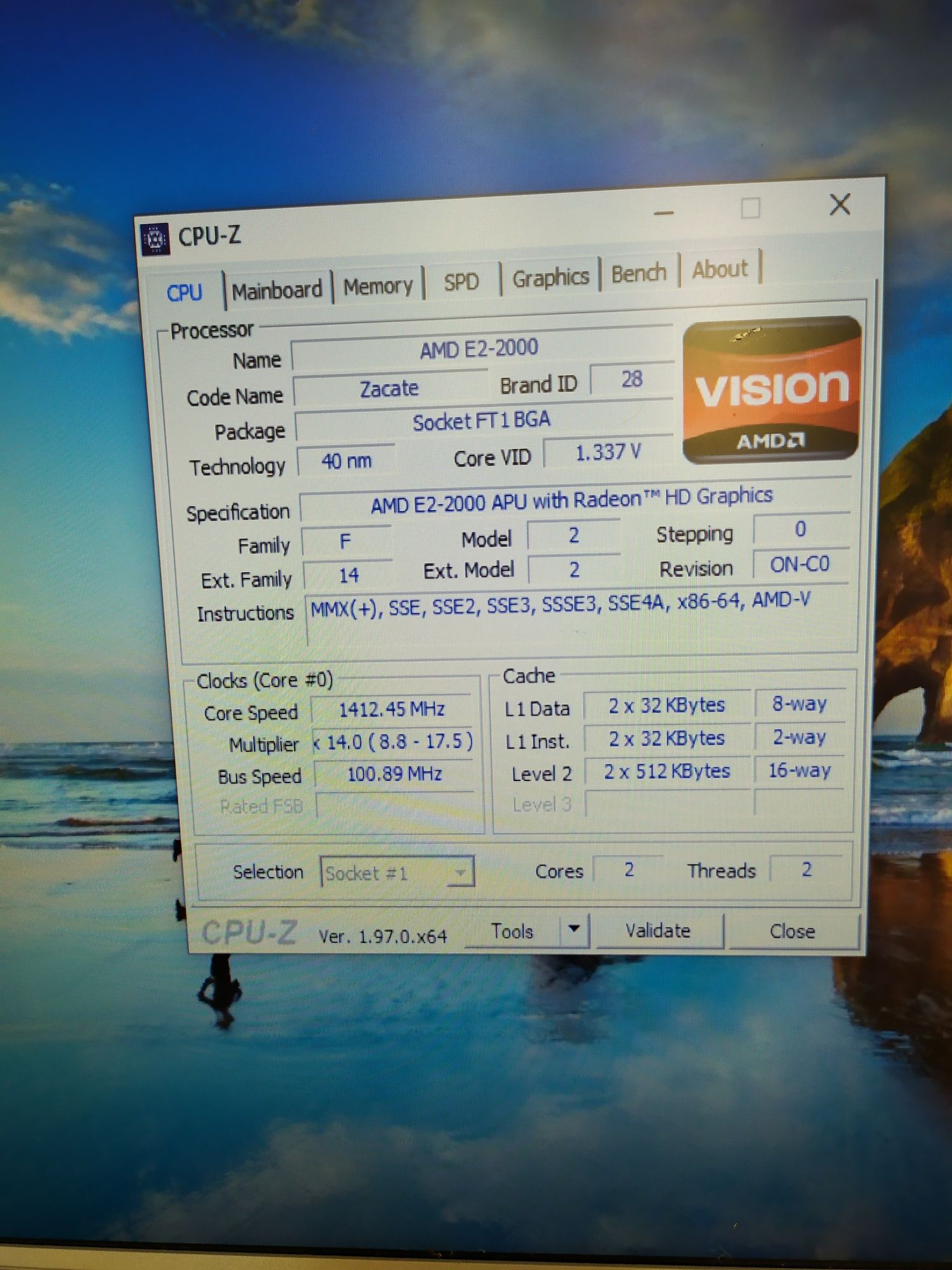952x1270 pixels.
Task: Click the Bus Speed value 100.89 MHz
Action: [x=395, y=774]
